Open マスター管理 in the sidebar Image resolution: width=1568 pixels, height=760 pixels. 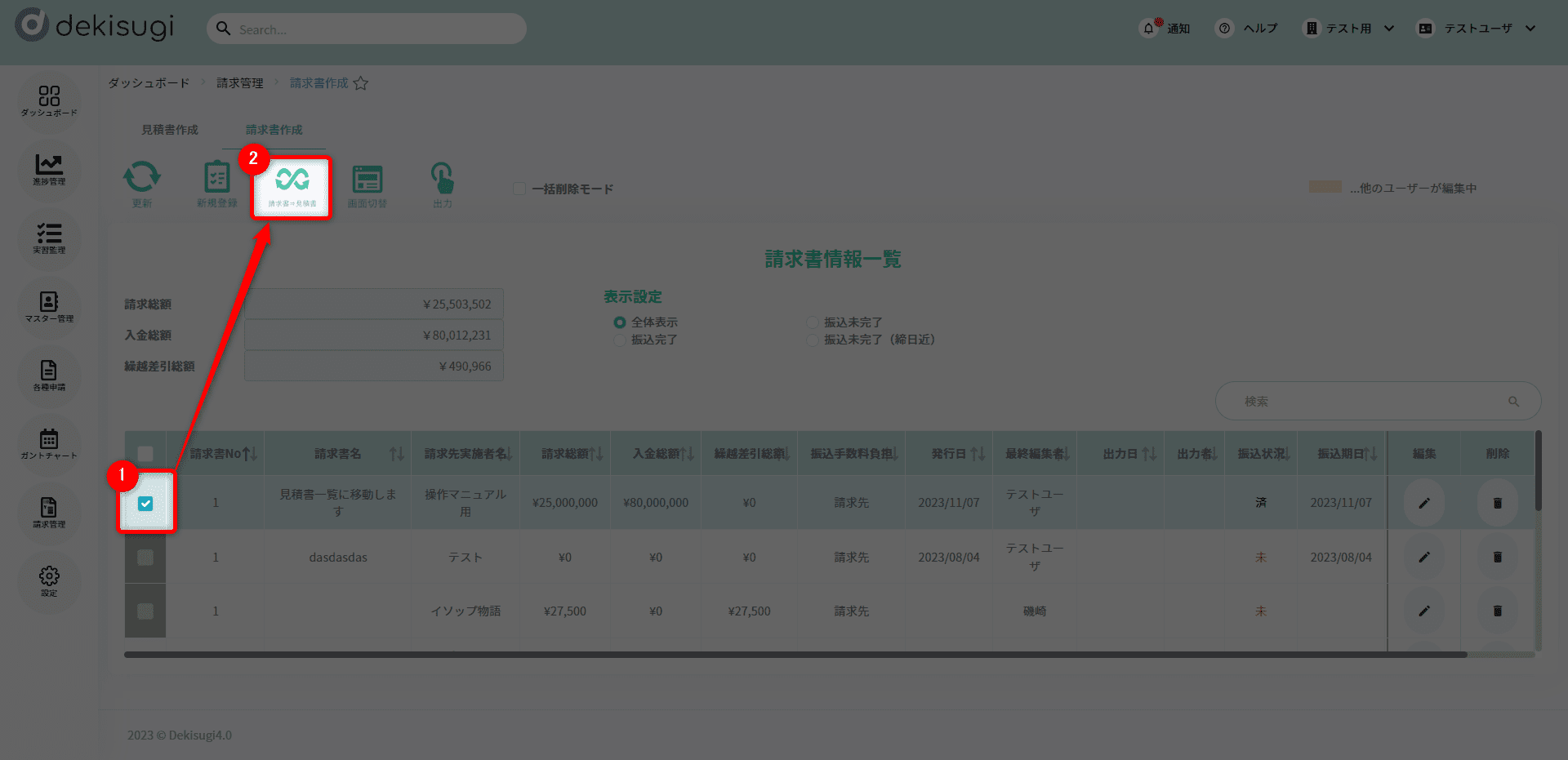(x=49, y=306)
